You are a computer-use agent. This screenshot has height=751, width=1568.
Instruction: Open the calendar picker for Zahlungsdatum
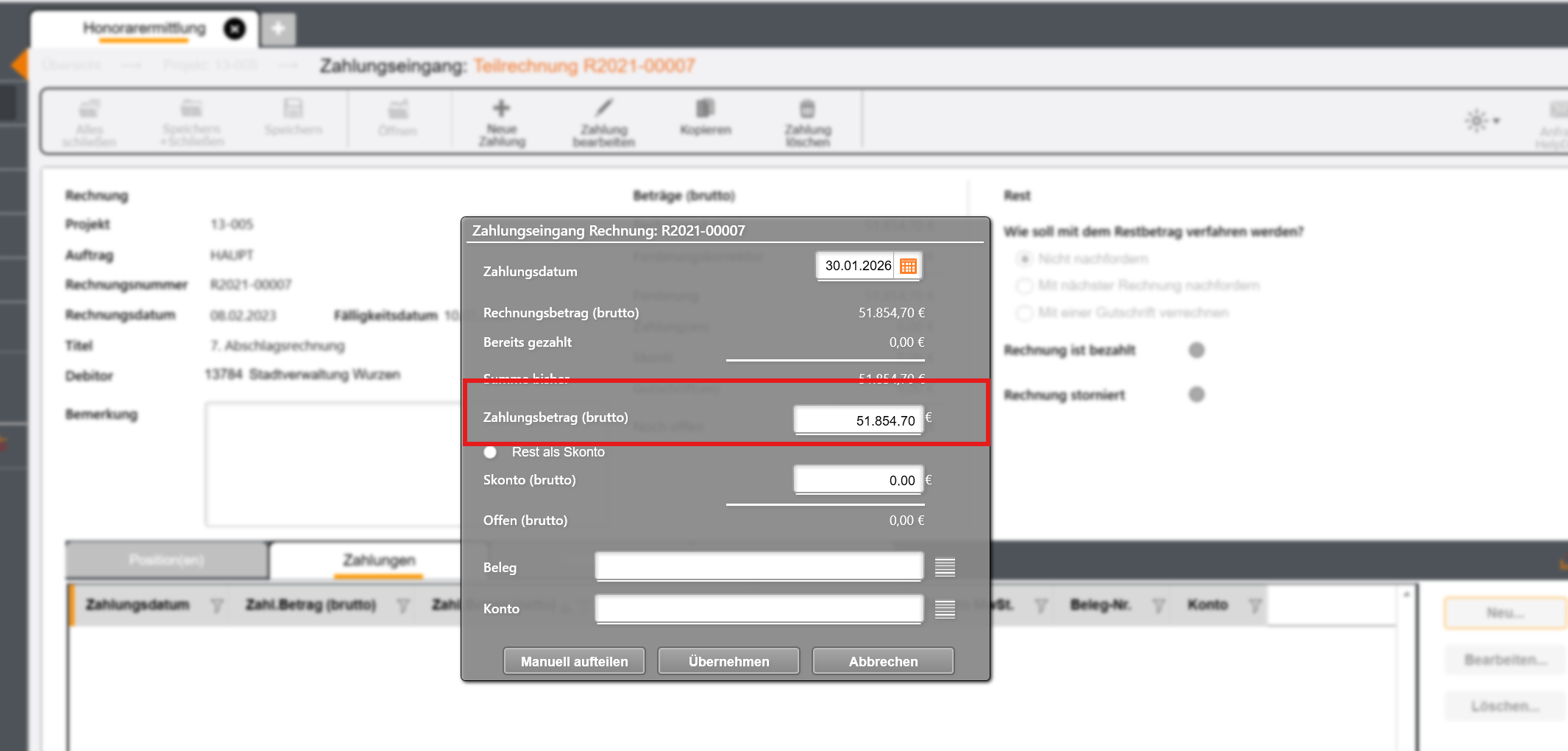pyautogui.click(x=908, y=267)
